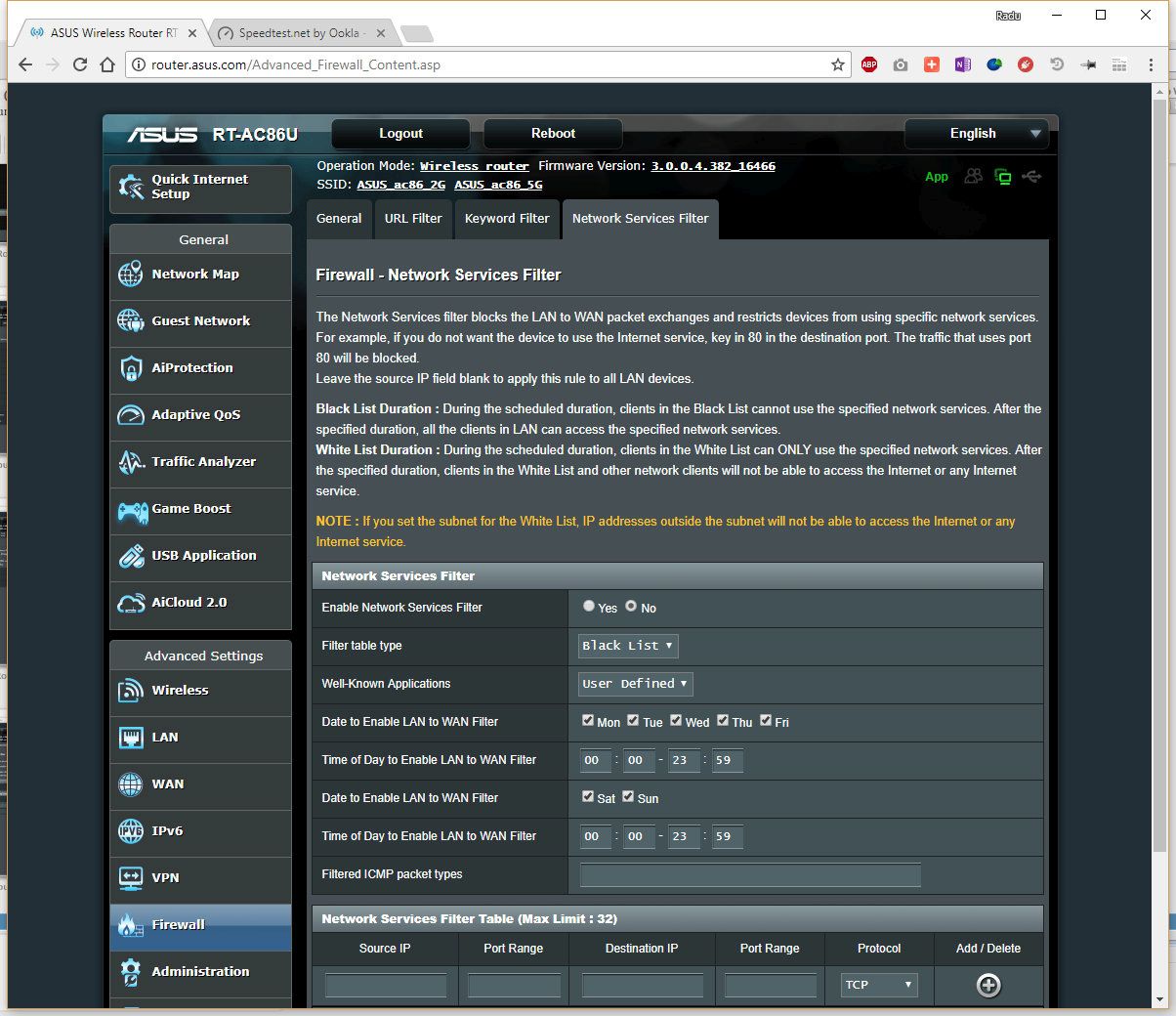Open firmware version 3.0.0.4.382_16466 link
The image size is (1176, 1016).
click(713, 166)
